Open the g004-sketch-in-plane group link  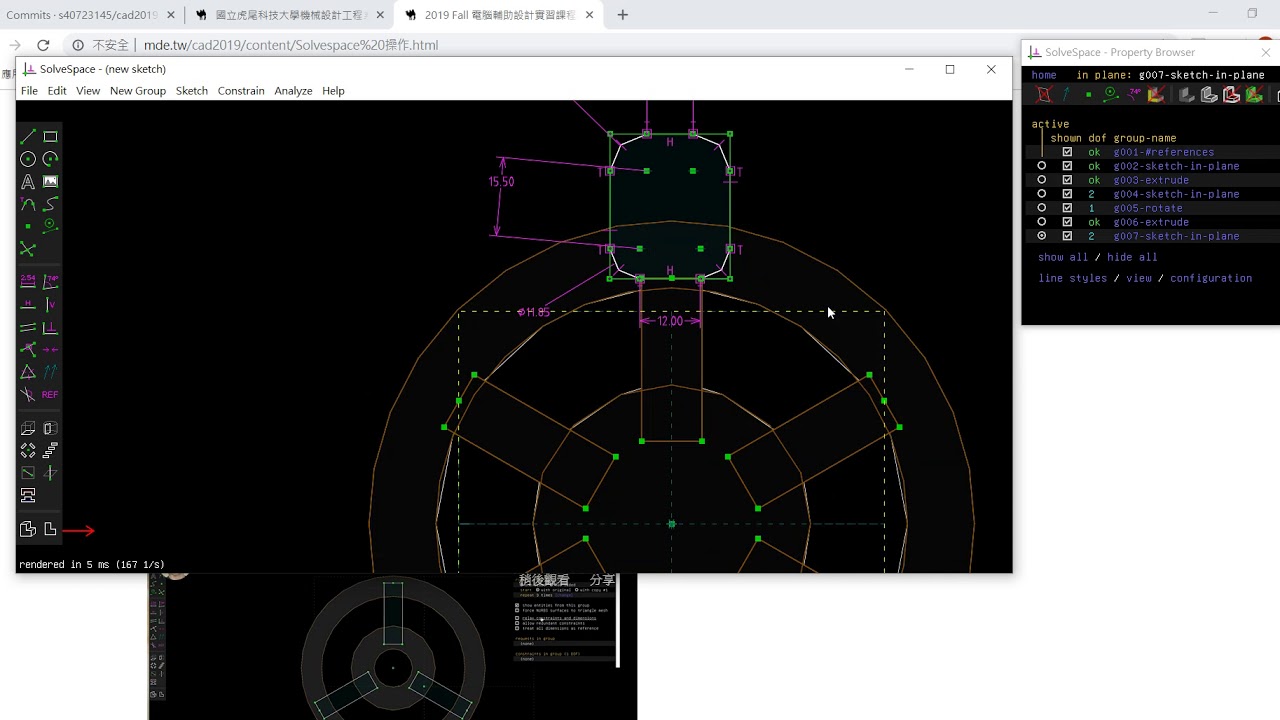click(x=1176, y=194)
